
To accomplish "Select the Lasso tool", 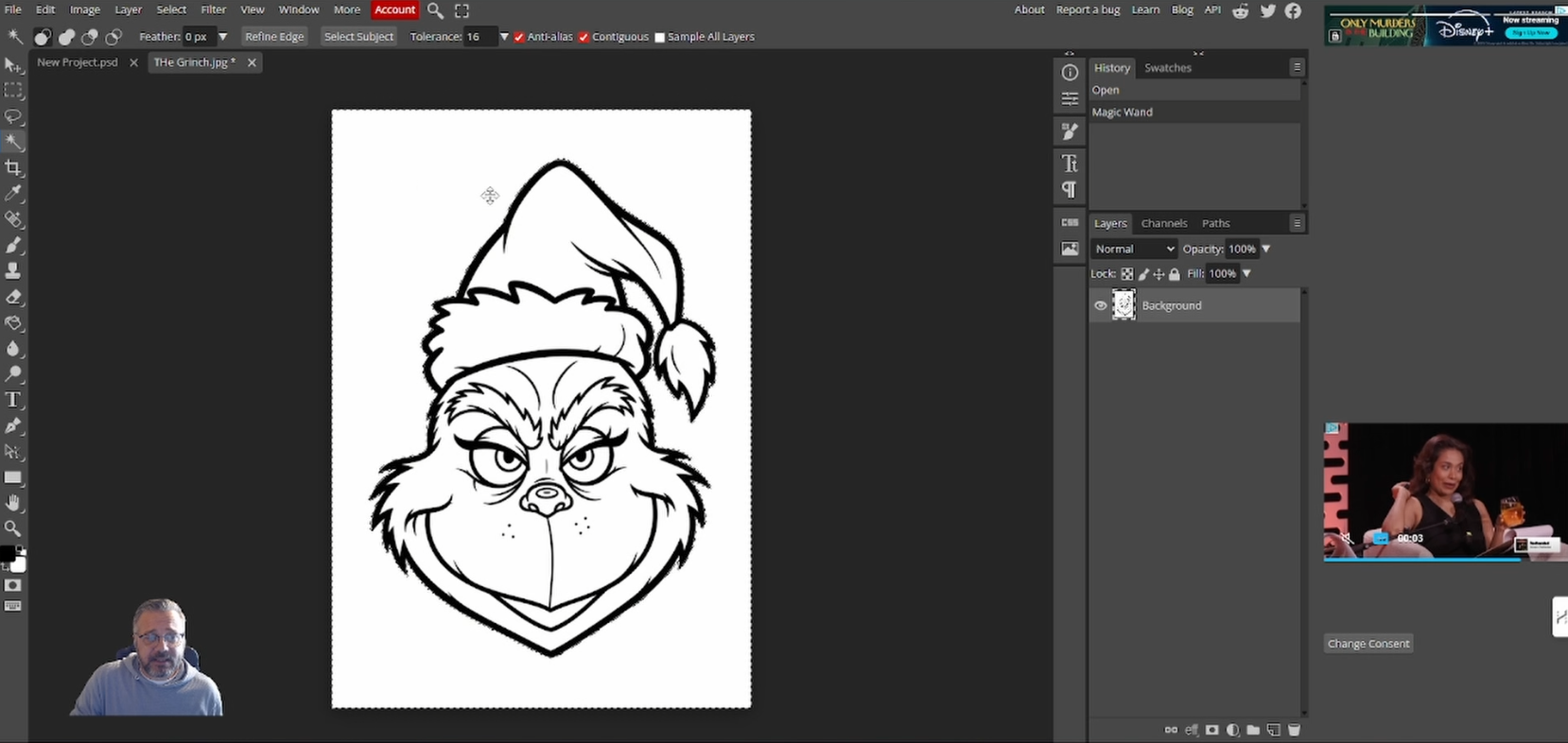I will click(13, 116).
